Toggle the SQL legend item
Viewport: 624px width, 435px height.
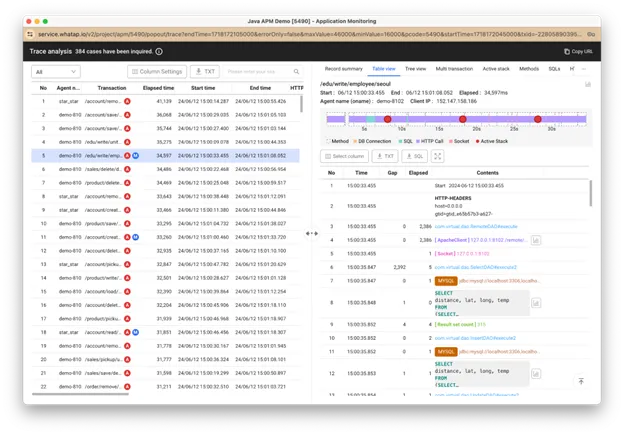point(406,141)
